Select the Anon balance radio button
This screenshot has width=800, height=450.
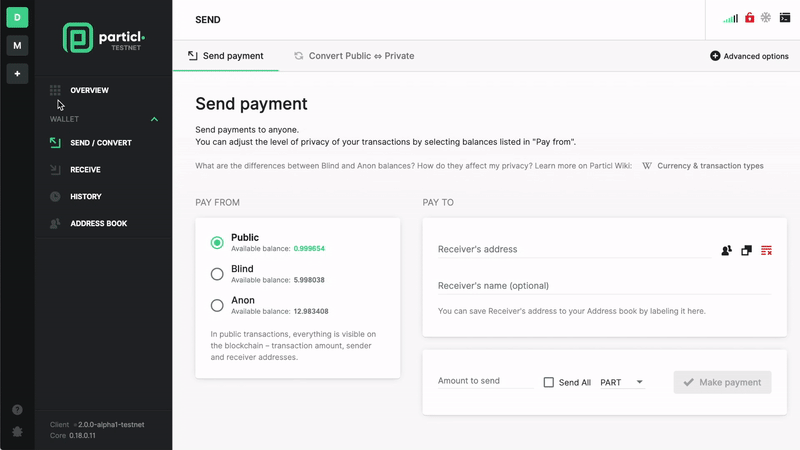(x=217, y=305)
